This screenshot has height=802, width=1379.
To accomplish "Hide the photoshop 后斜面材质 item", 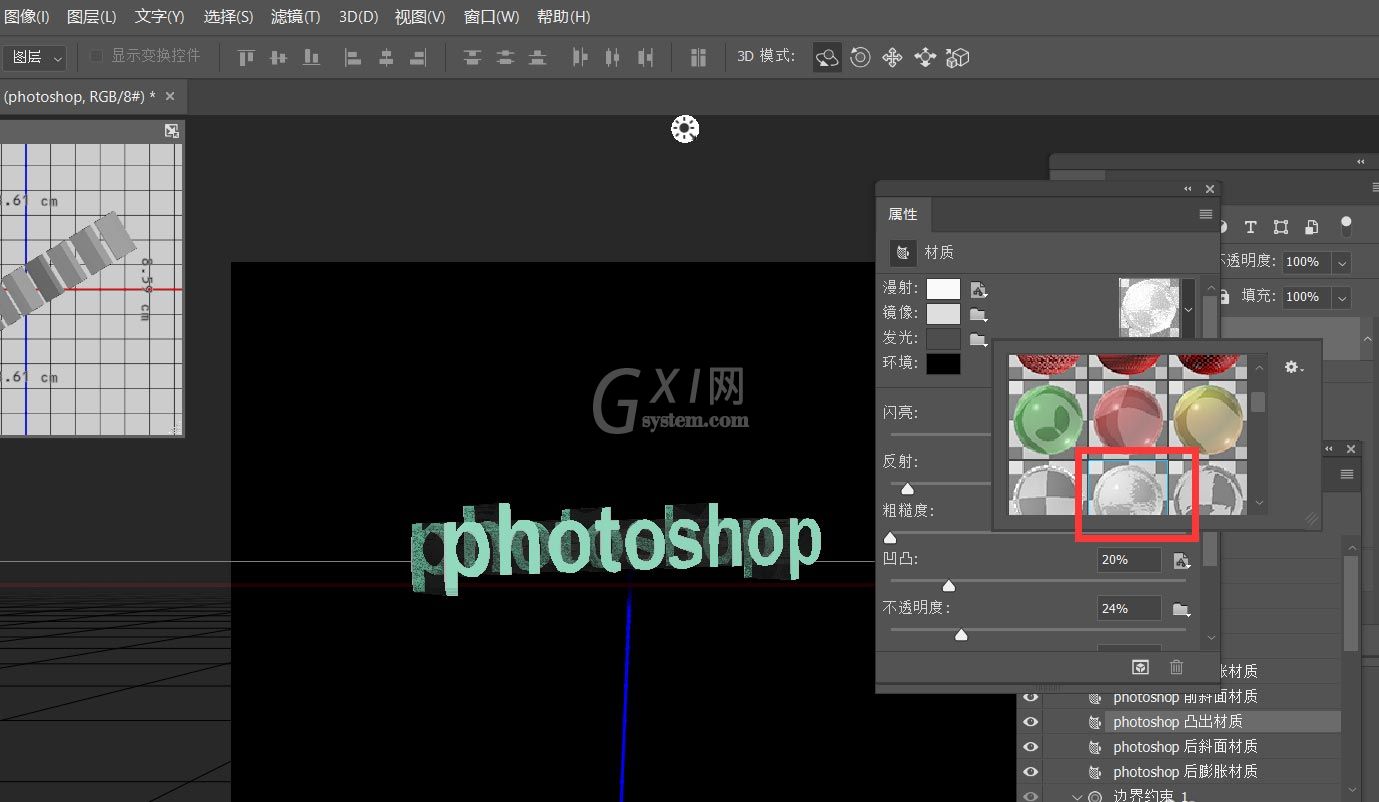I will [1030, 747].
